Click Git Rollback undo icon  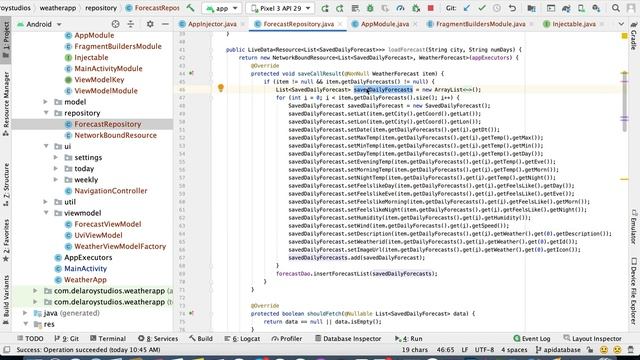[x=512, y=8]
